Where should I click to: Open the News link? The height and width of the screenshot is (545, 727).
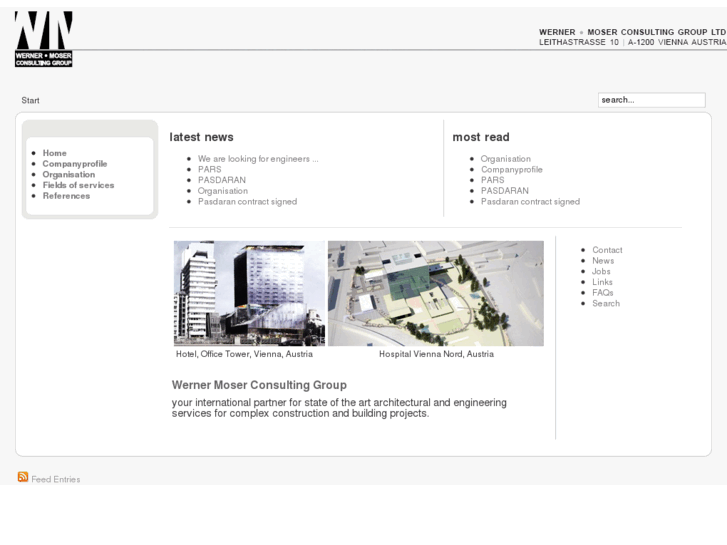click(603, 261)
